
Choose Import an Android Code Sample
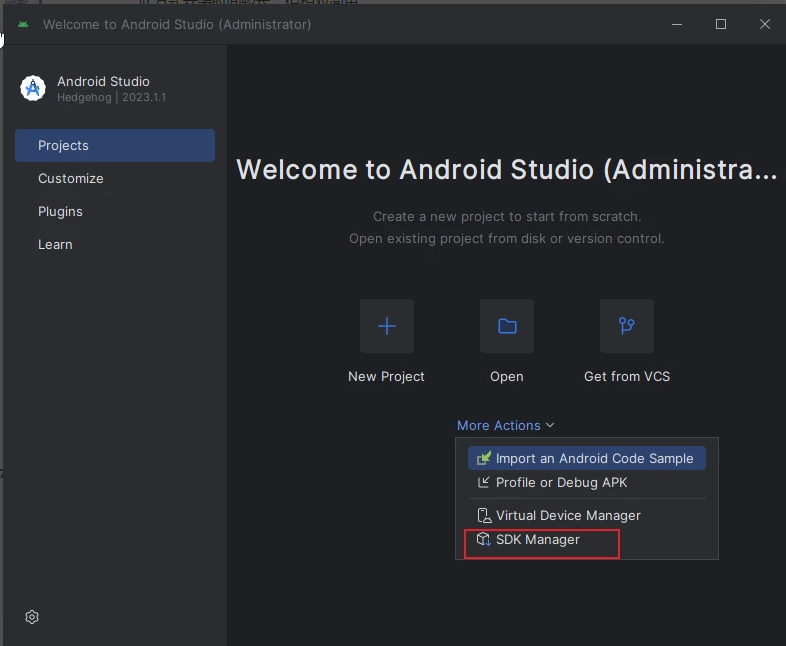point(586,458)
